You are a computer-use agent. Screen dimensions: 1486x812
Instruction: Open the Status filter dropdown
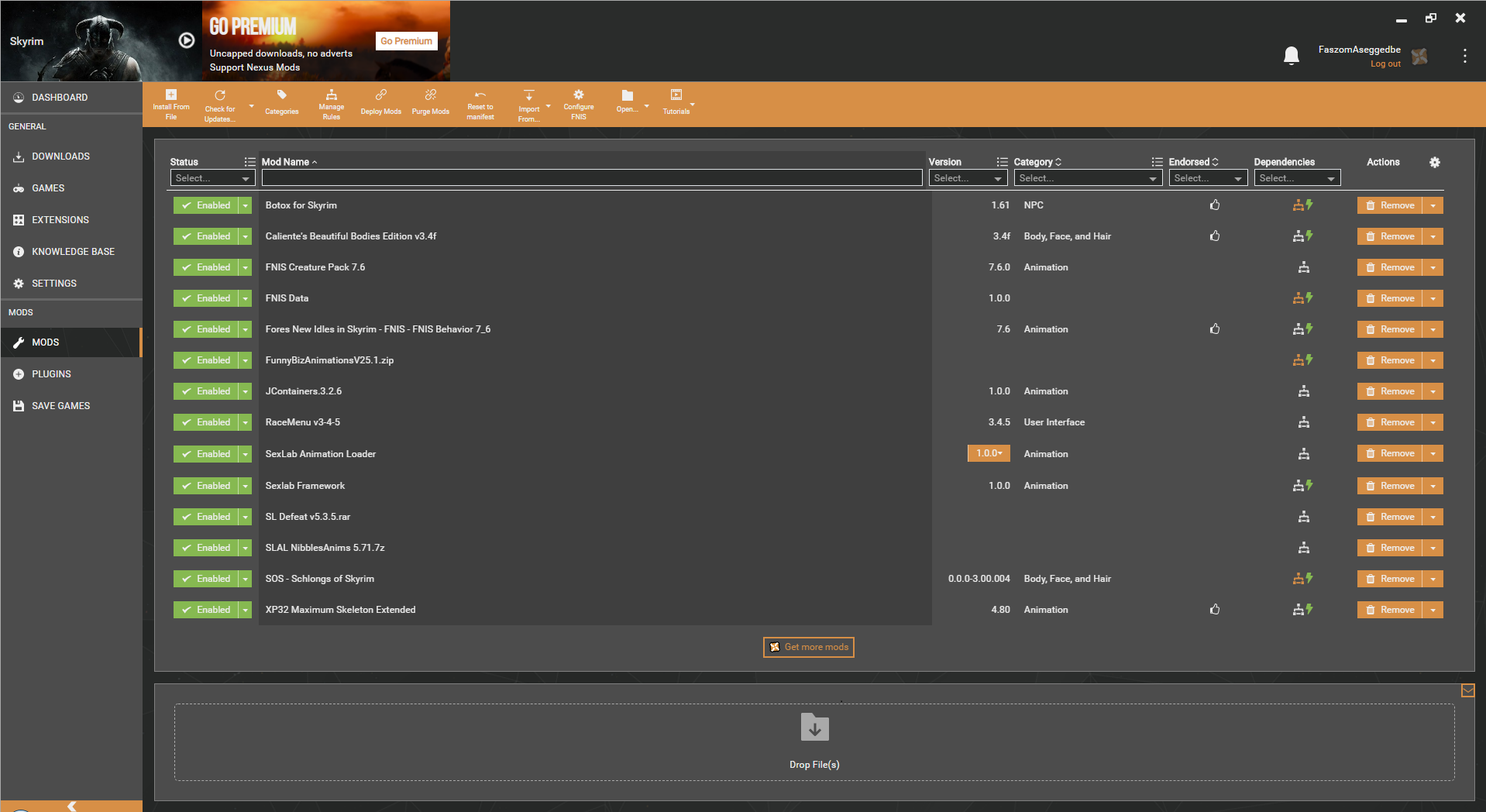click(x=212, y=178)
